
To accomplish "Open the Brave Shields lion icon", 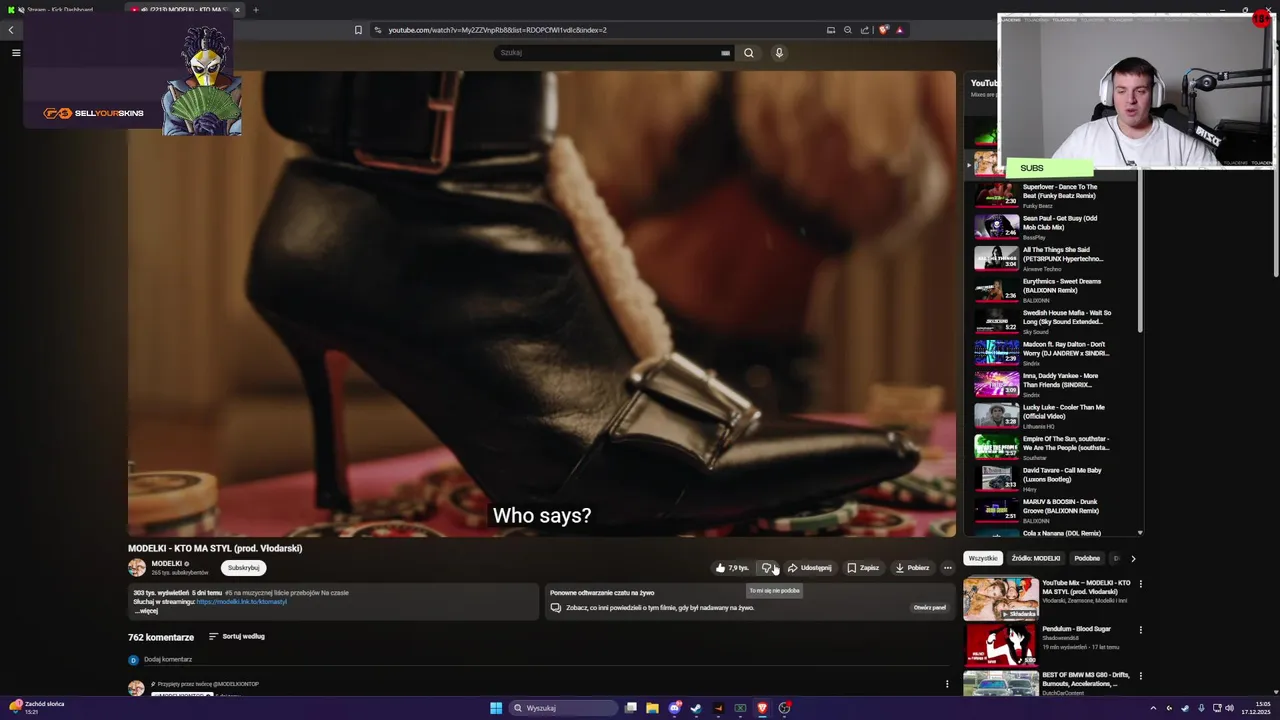I will (883, 30).
